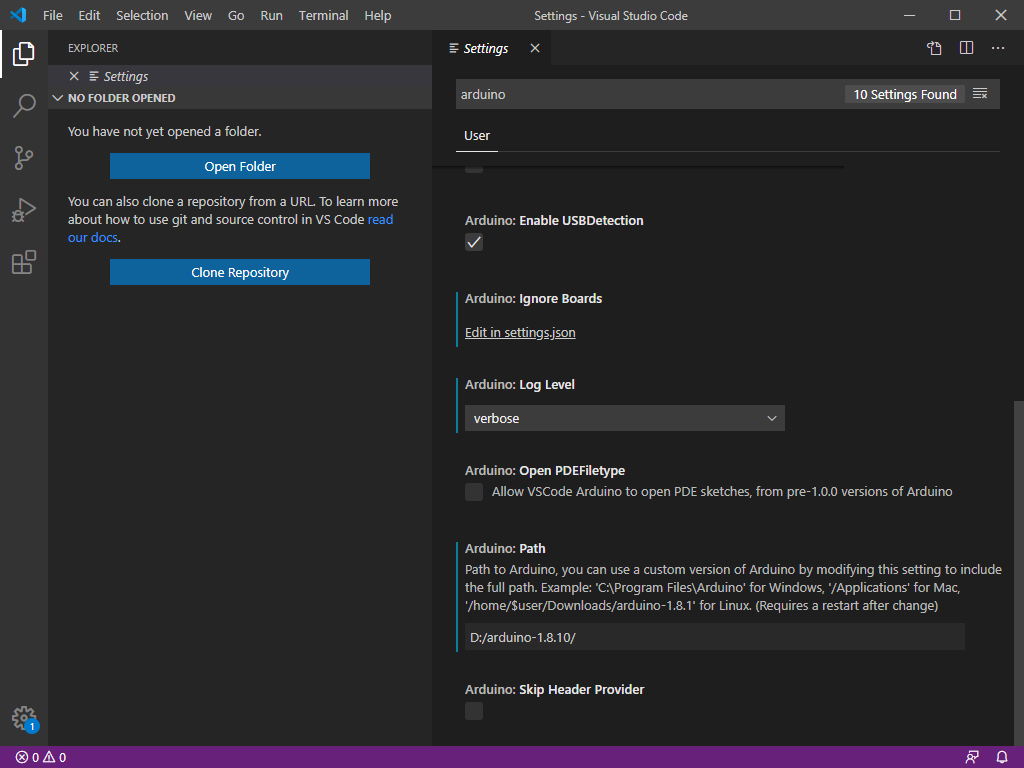The image size is (1024, 768).
Task: Click the Arduino Path input field
Action: (714, 637)
